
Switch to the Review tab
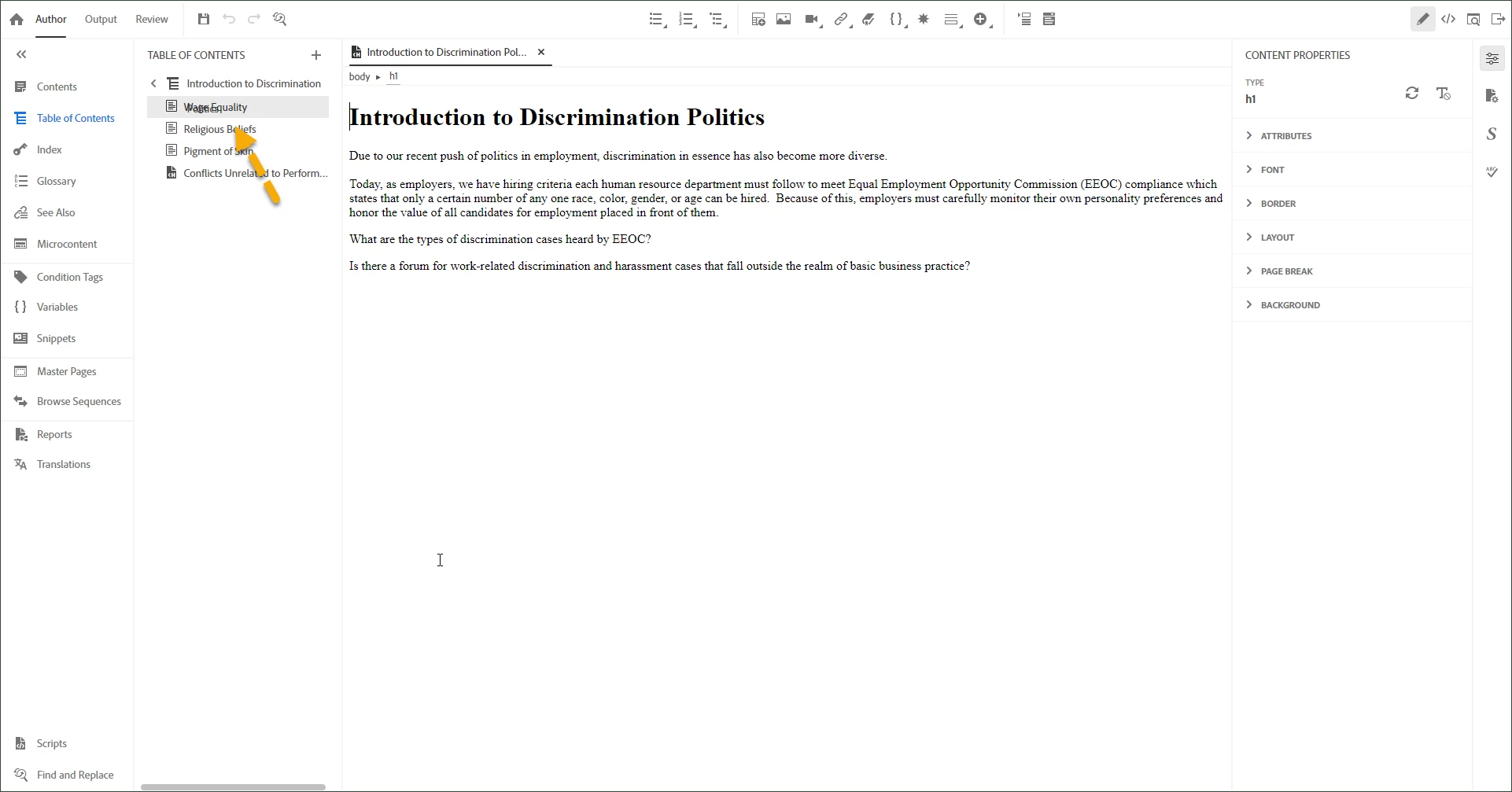151,19
